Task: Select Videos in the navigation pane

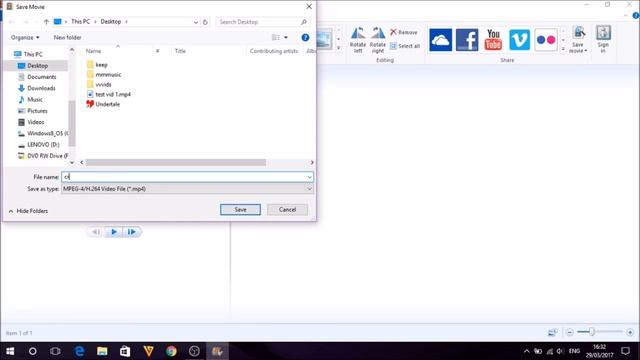Action: coord(31,122)
